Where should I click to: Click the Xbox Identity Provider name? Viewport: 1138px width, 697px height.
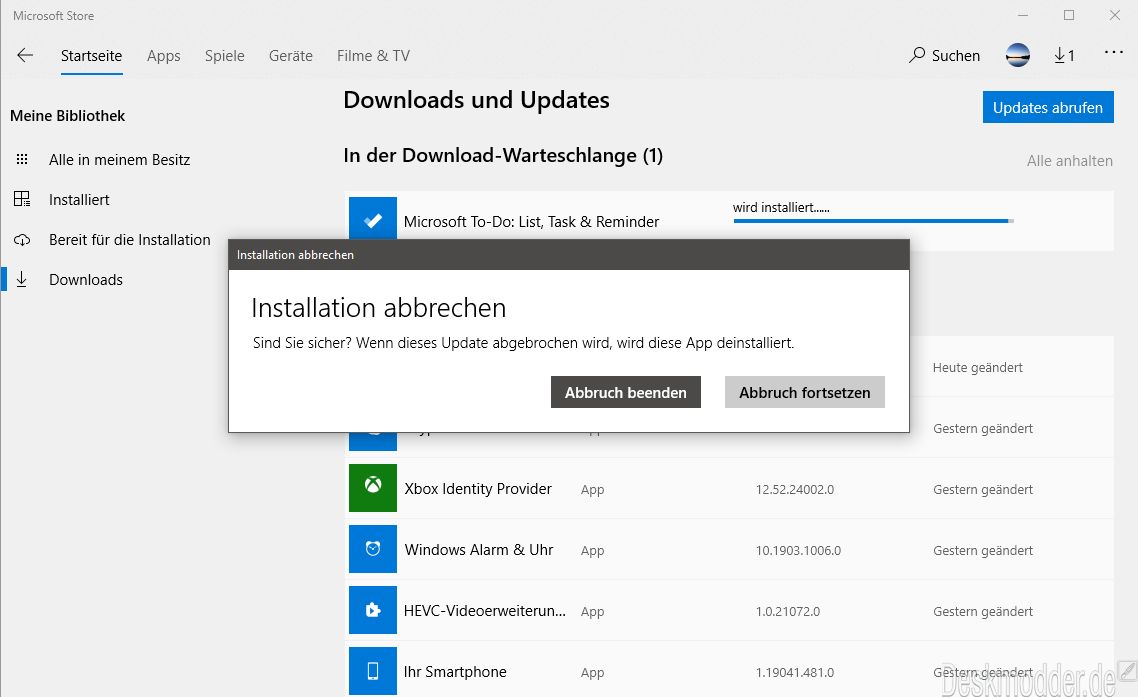click(x=478, y=489)
